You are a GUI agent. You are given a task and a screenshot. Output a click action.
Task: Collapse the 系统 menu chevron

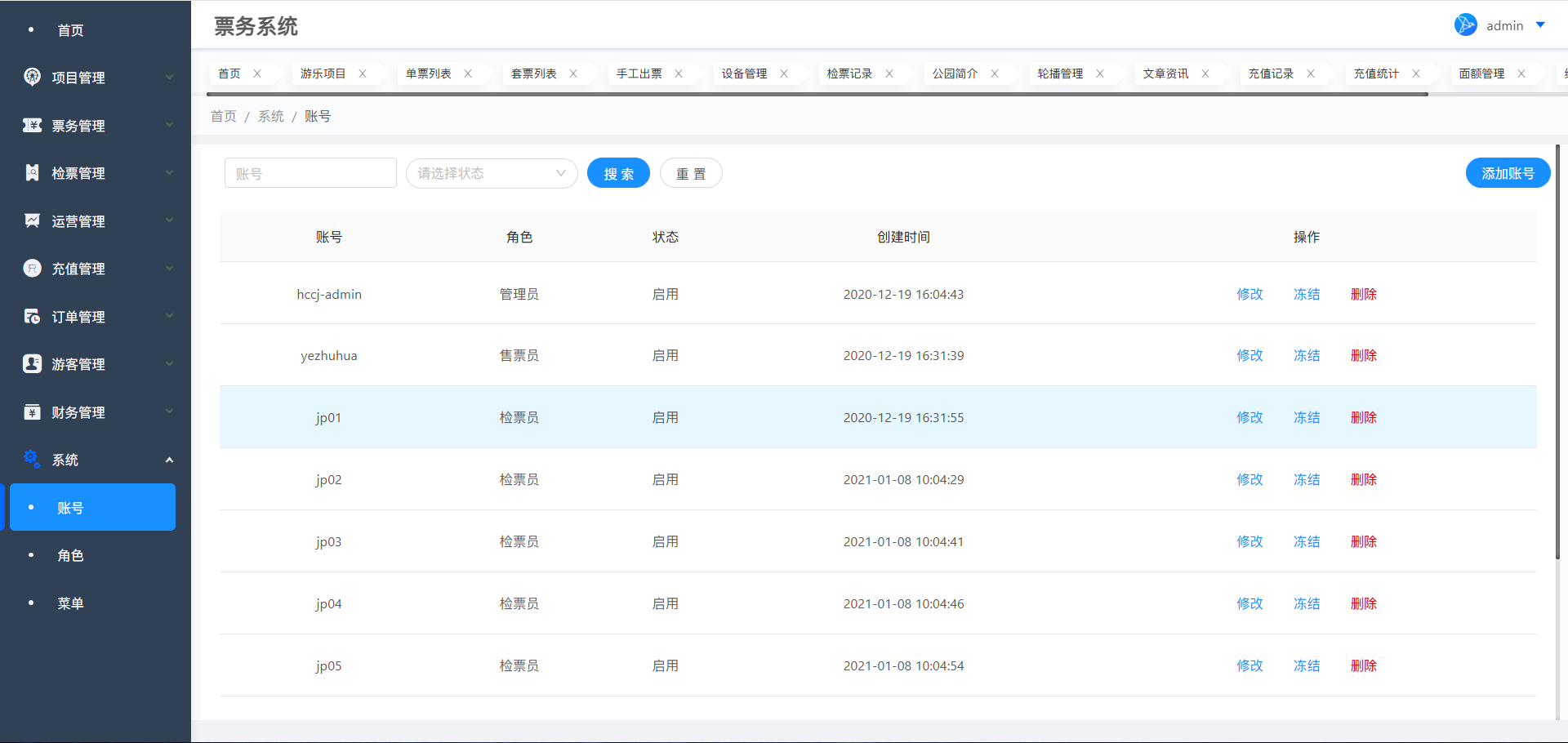click(169, 460)
